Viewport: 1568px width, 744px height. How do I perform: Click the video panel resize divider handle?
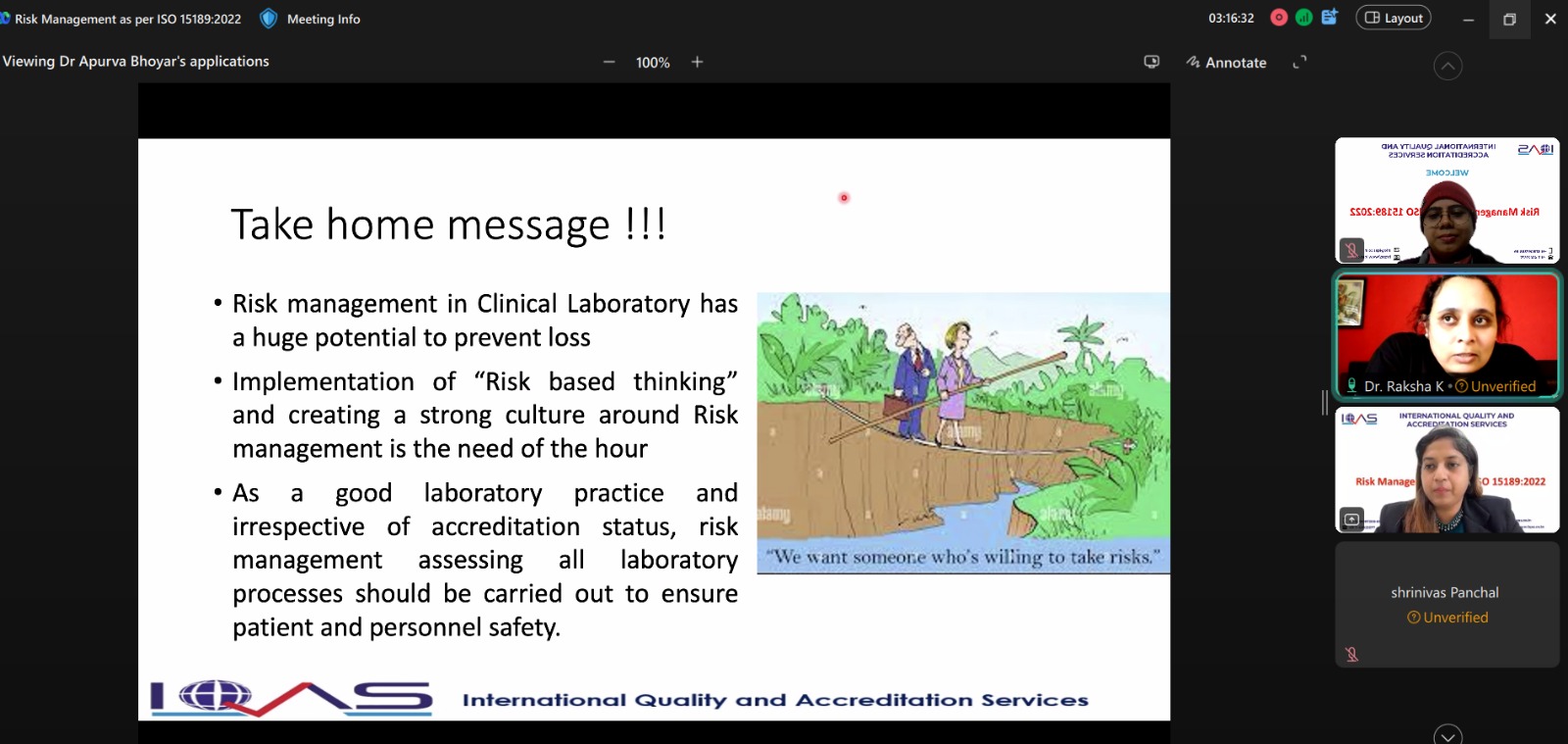[1324, 402]
